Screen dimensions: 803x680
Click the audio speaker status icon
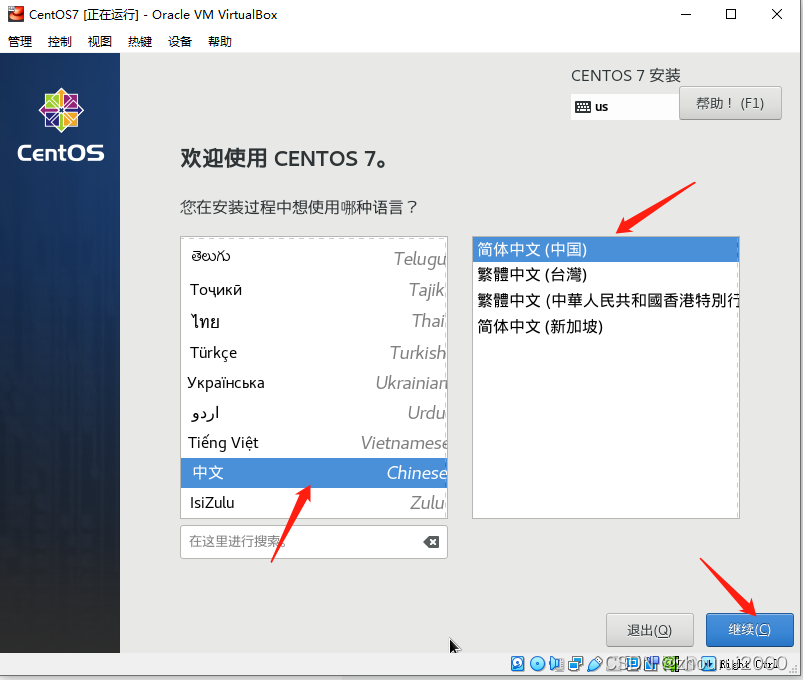[556, 664]
